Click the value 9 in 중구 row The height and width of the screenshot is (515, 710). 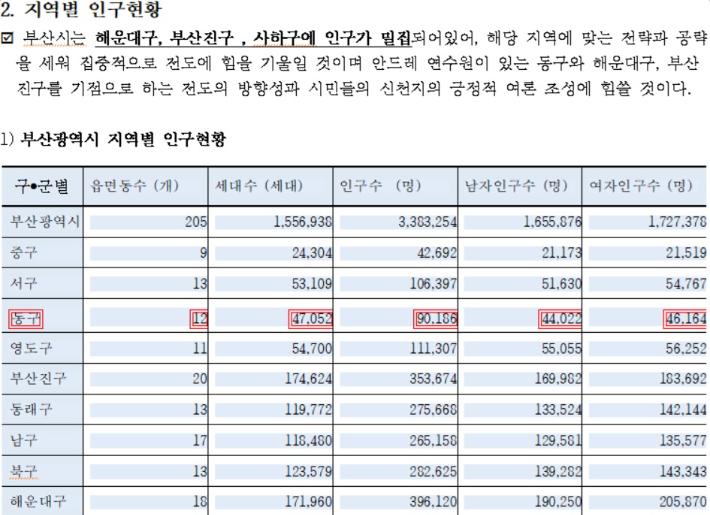coord(204,253)
